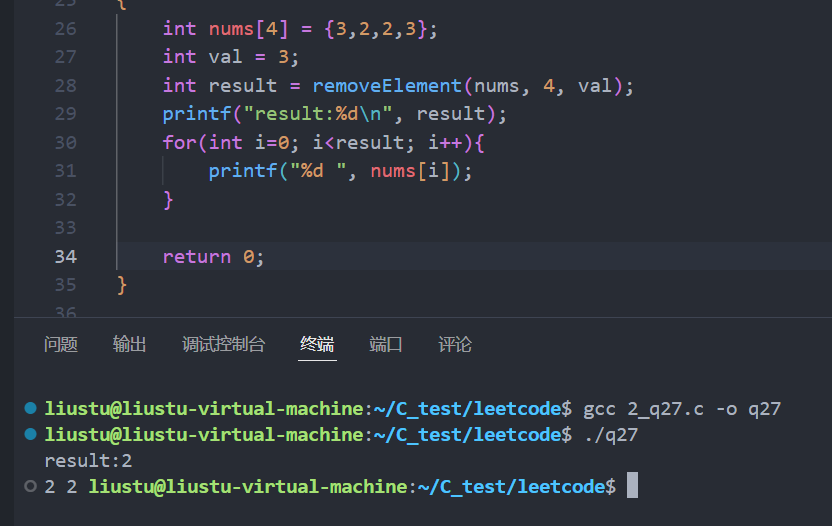Select line number 30 of the for loop

65,143
